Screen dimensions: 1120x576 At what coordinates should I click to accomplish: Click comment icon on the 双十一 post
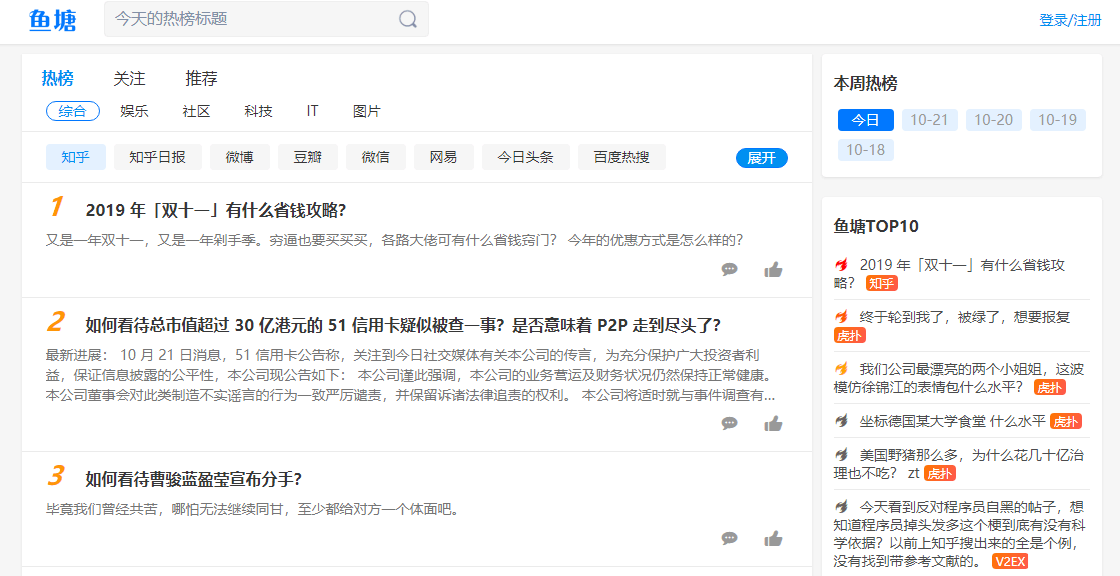(x=730, y=269)
